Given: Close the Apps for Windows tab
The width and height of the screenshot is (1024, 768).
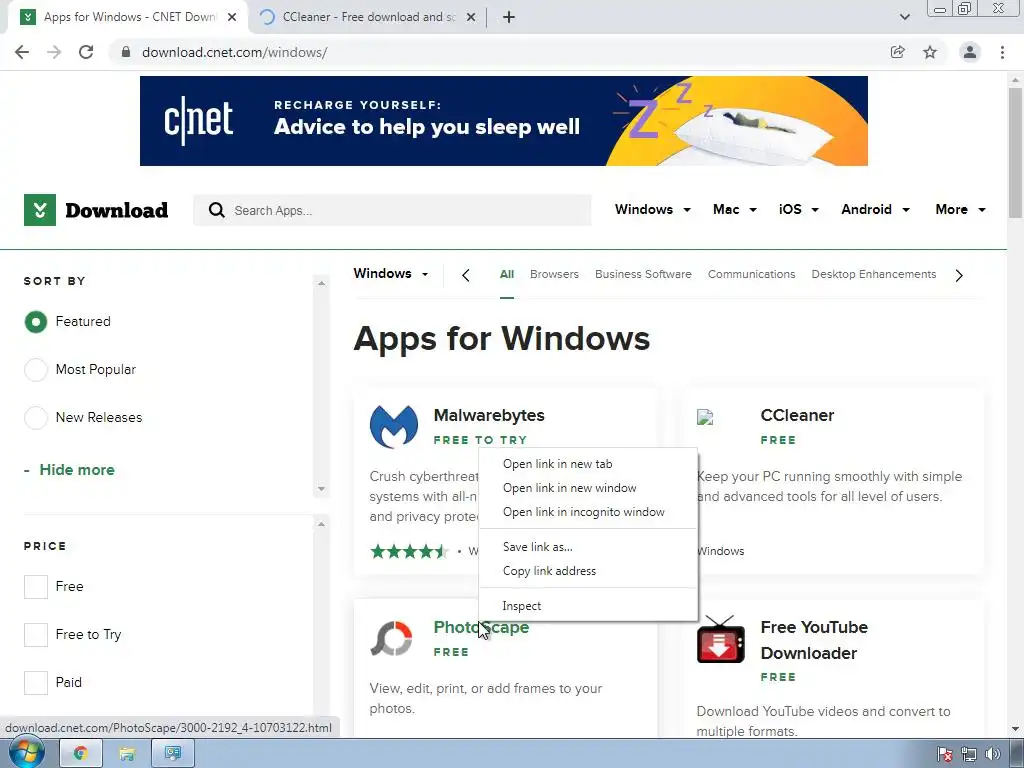Looking at the screenshot, I should (232, 18).
